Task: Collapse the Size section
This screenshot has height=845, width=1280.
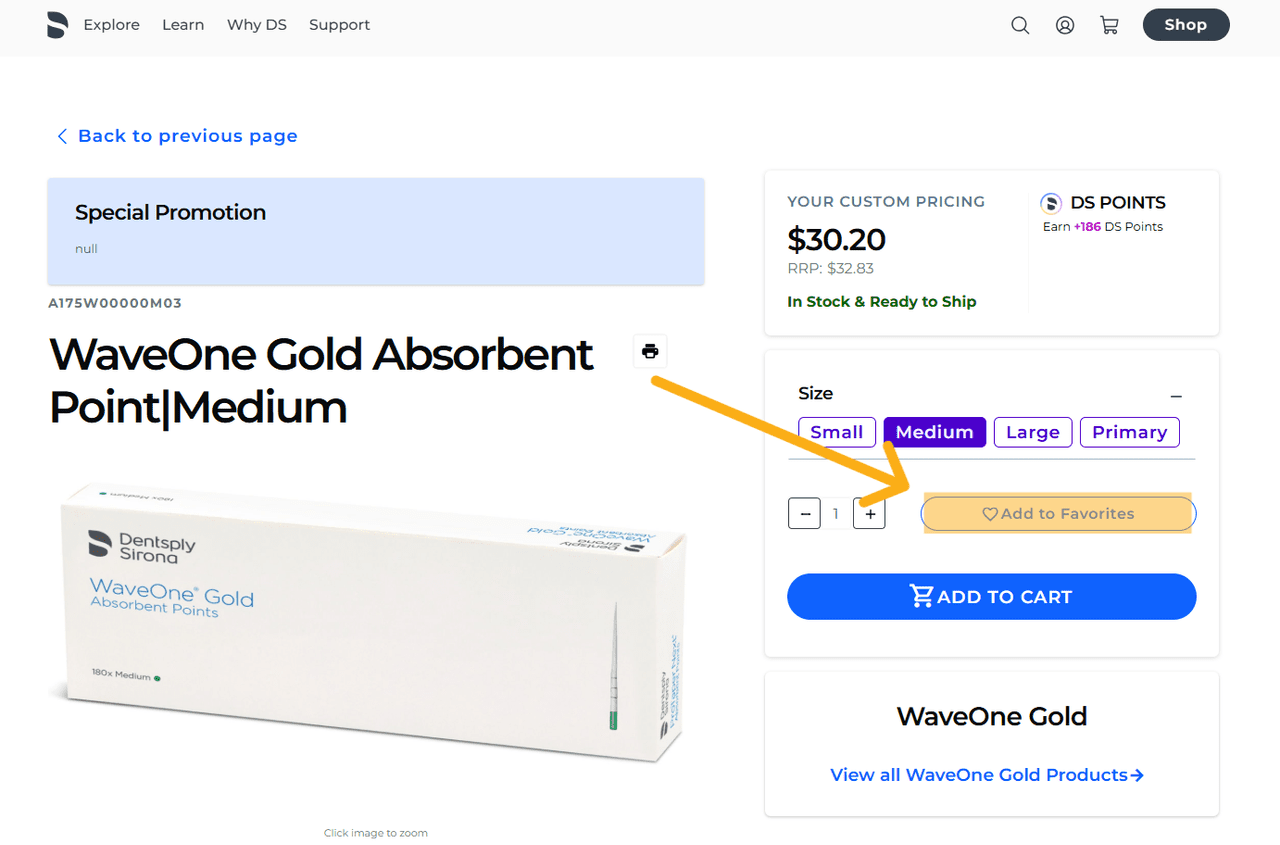Action: point(1176,397)
